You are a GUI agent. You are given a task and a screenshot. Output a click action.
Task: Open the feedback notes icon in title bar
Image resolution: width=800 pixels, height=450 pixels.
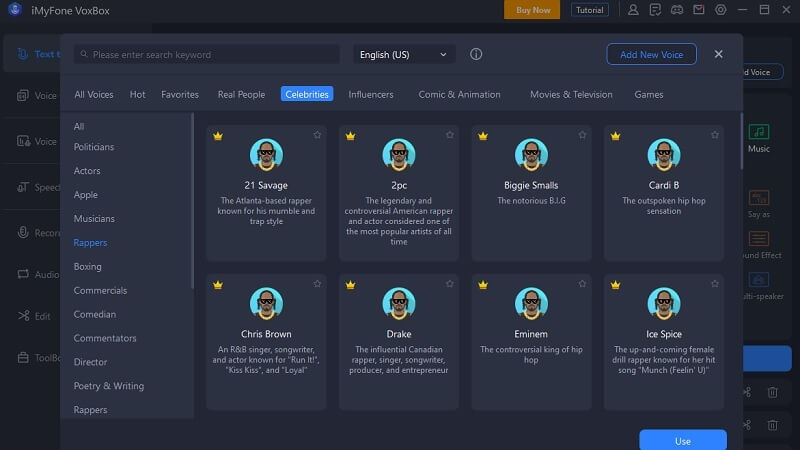pyautogui.click(x=655, y=10)
